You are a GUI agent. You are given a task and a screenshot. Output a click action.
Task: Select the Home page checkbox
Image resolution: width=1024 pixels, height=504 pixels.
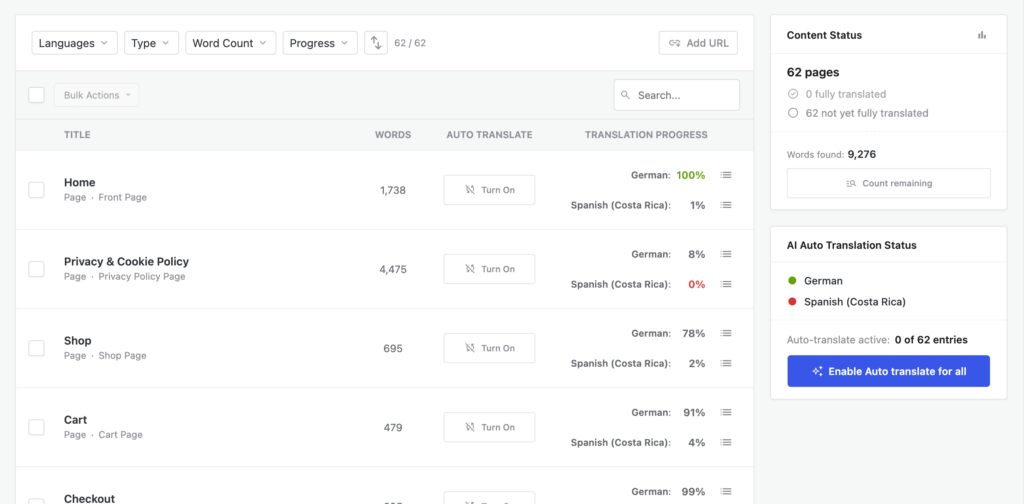tap(37, 190)
